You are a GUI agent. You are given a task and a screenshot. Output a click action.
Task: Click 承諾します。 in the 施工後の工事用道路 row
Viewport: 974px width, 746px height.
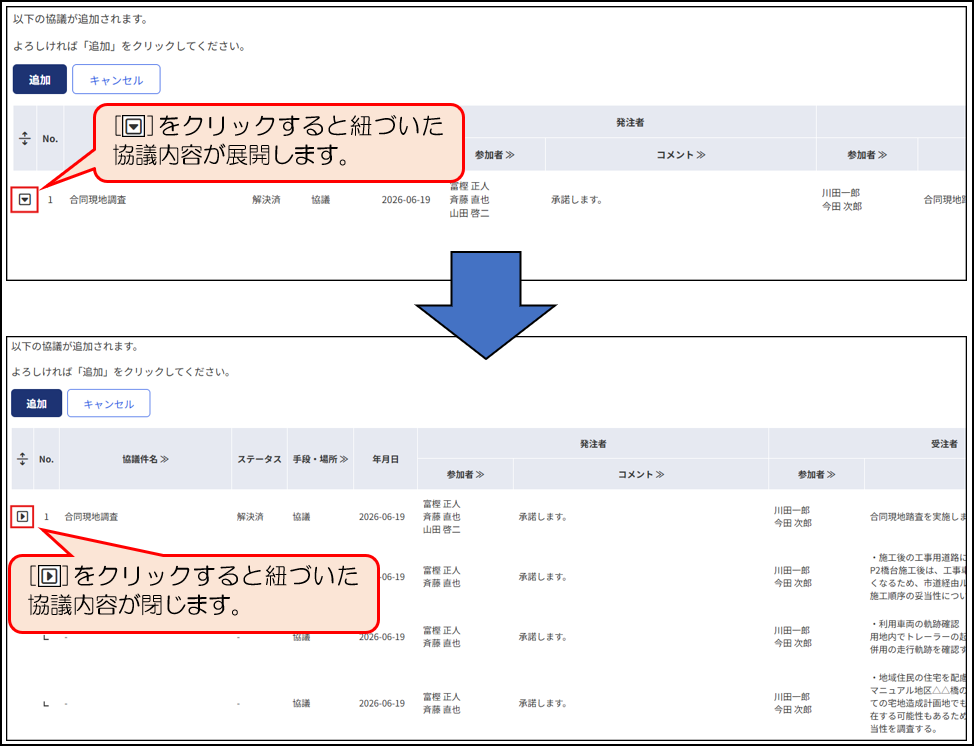[x=543, y=577]
